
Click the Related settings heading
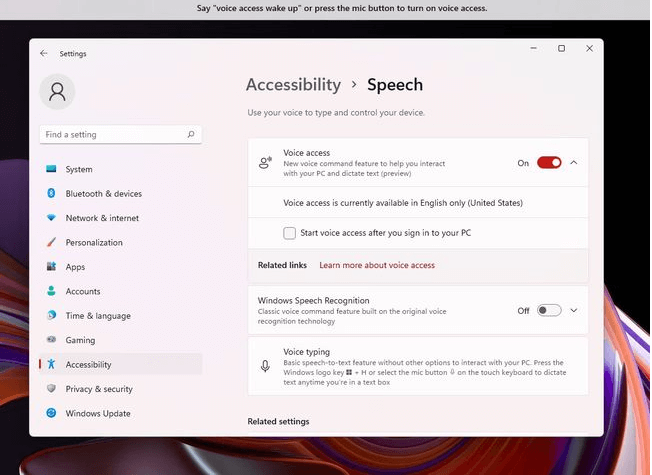click(x=278, y=421)
